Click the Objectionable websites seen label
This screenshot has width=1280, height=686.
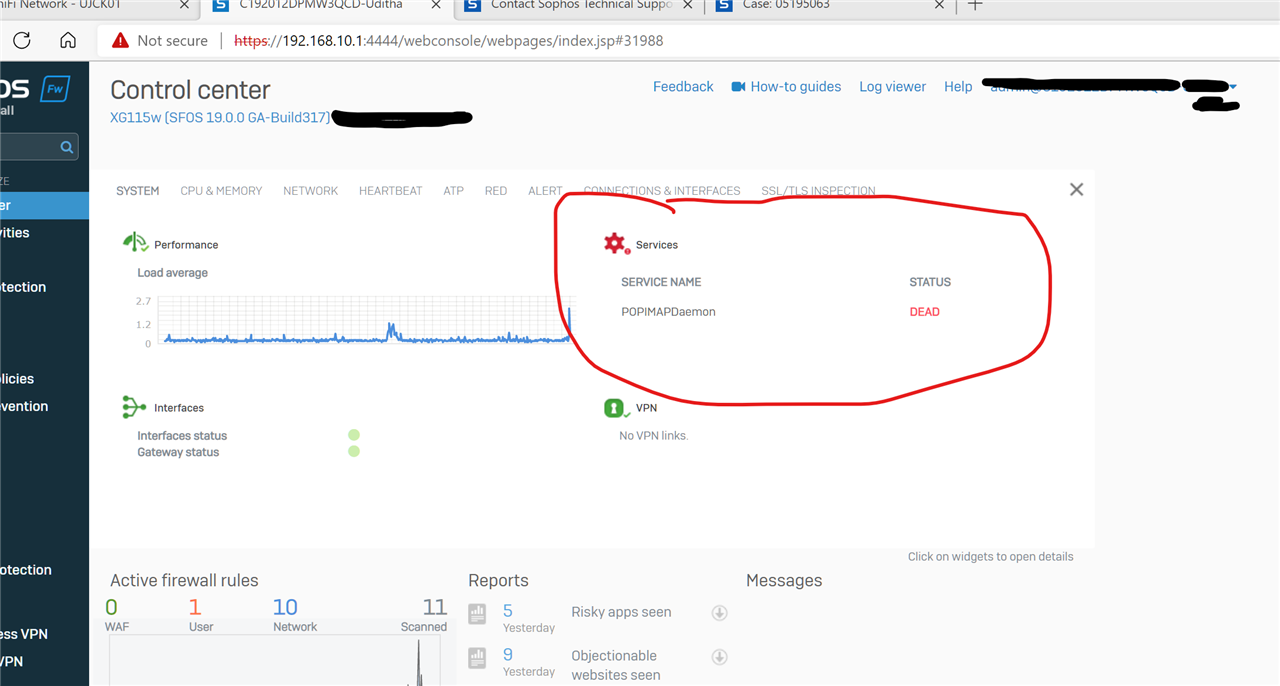[x=615, y=665]
